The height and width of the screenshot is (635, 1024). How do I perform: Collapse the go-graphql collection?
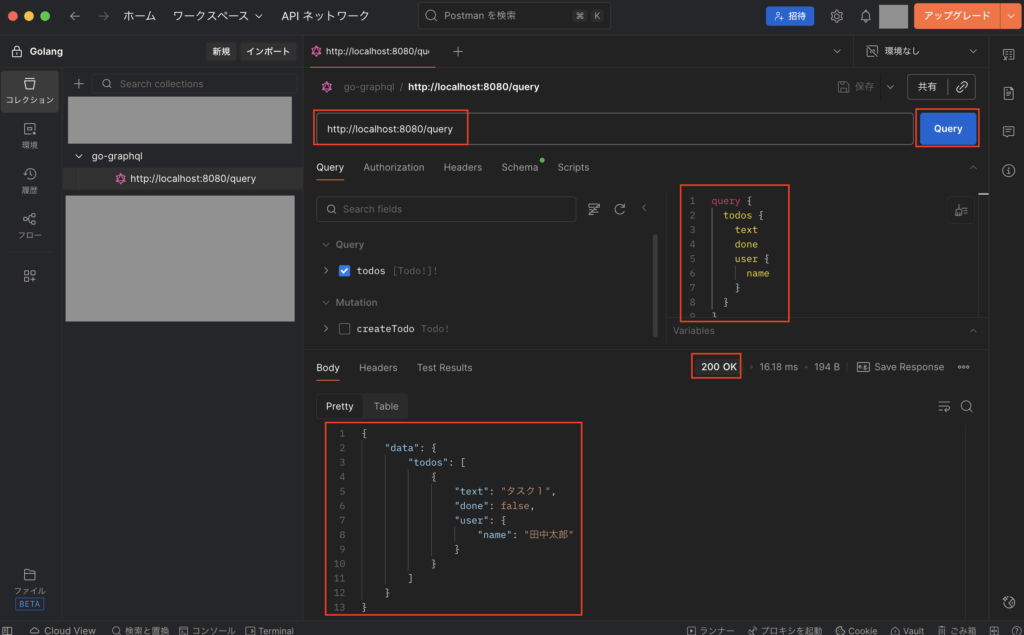pos(80,156)
